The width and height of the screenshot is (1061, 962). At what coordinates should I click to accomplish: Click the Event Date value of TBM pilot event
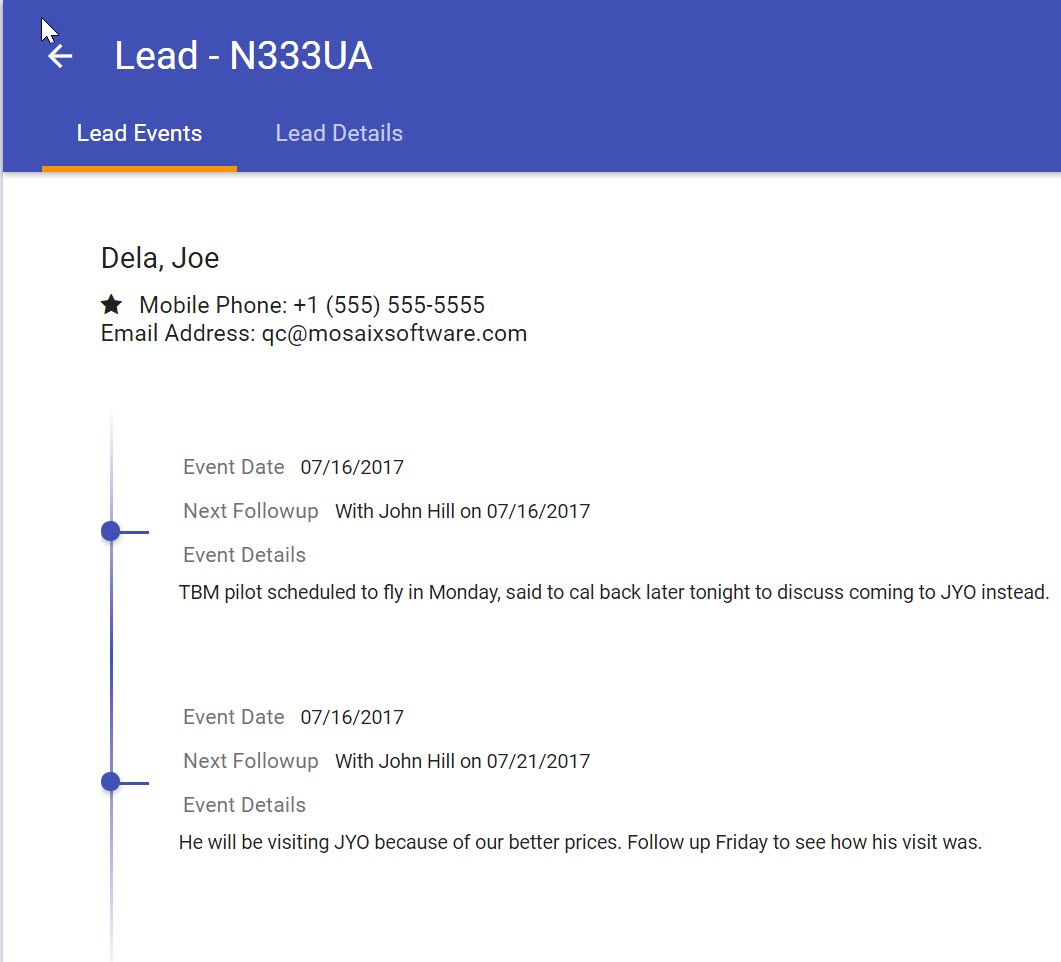tap(352, 467)
